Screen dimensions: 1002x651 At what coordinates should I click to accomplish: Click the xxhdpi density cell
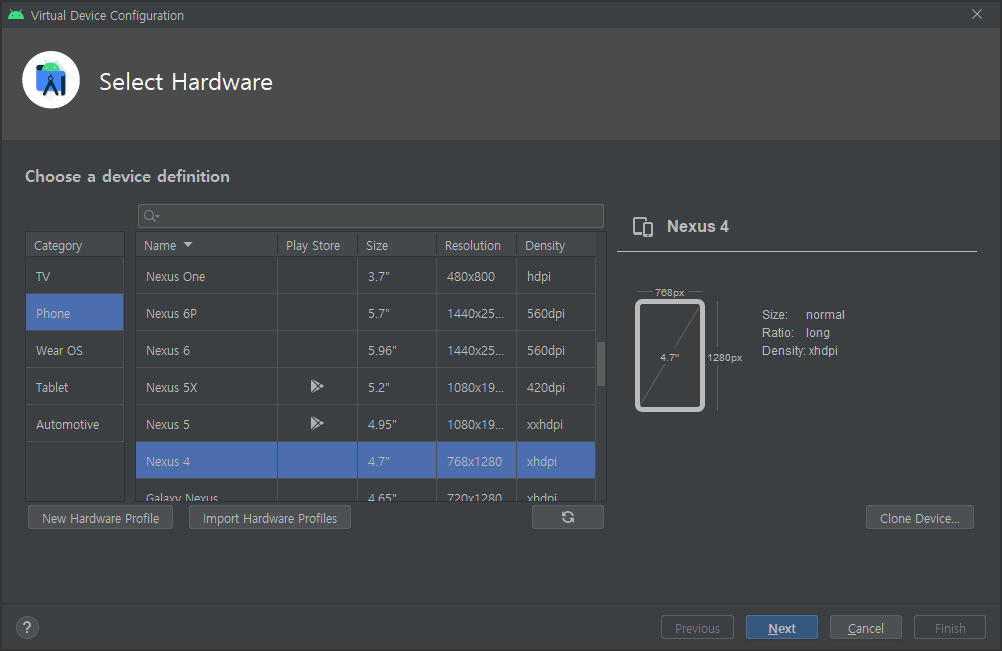[556, 424]
